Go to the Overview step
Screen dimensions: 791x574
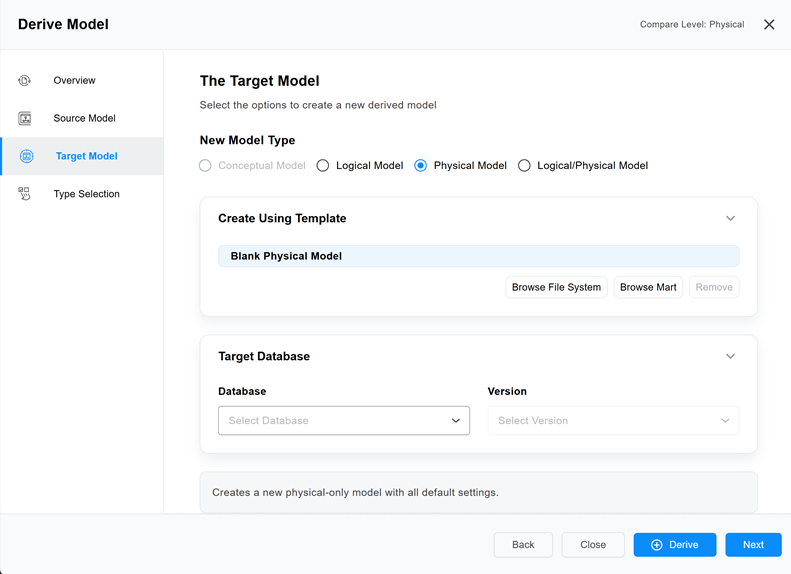click(x=82, y=81)
